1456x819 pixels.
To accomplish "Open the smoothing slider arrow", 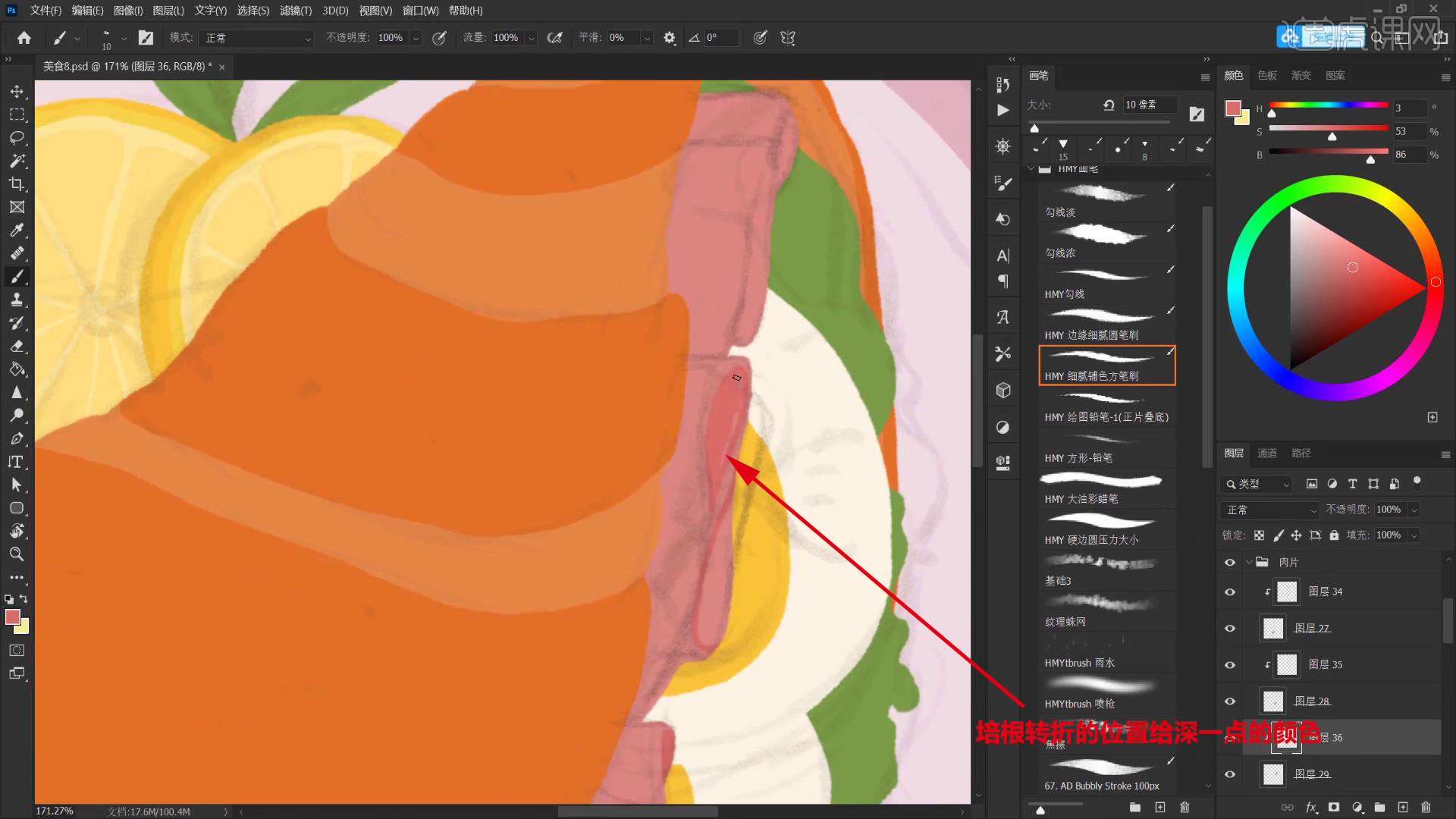I will pyautogui.click(x=647, y=38).
